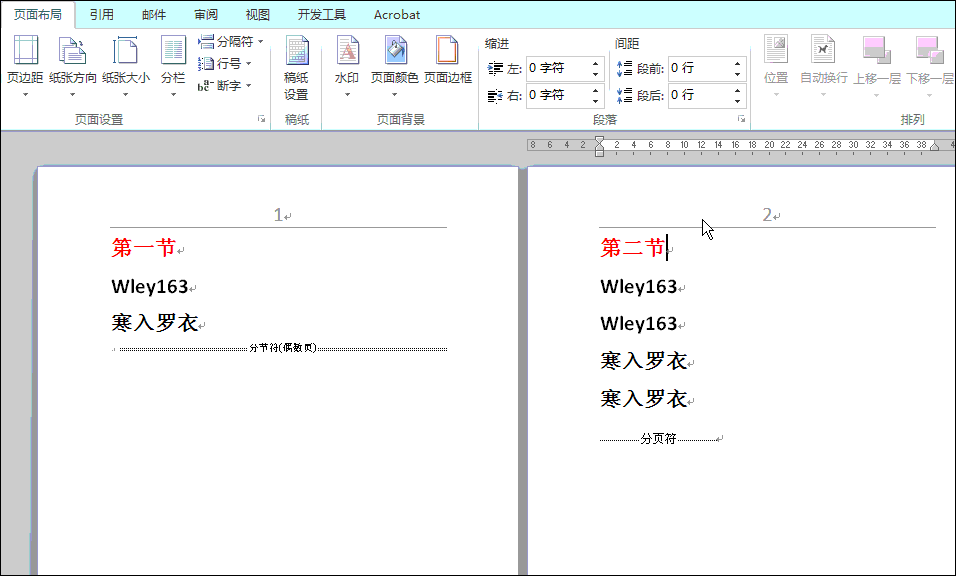
Task: Open the 页面边框 page borders icon
Action: click(x=447, y=51)
